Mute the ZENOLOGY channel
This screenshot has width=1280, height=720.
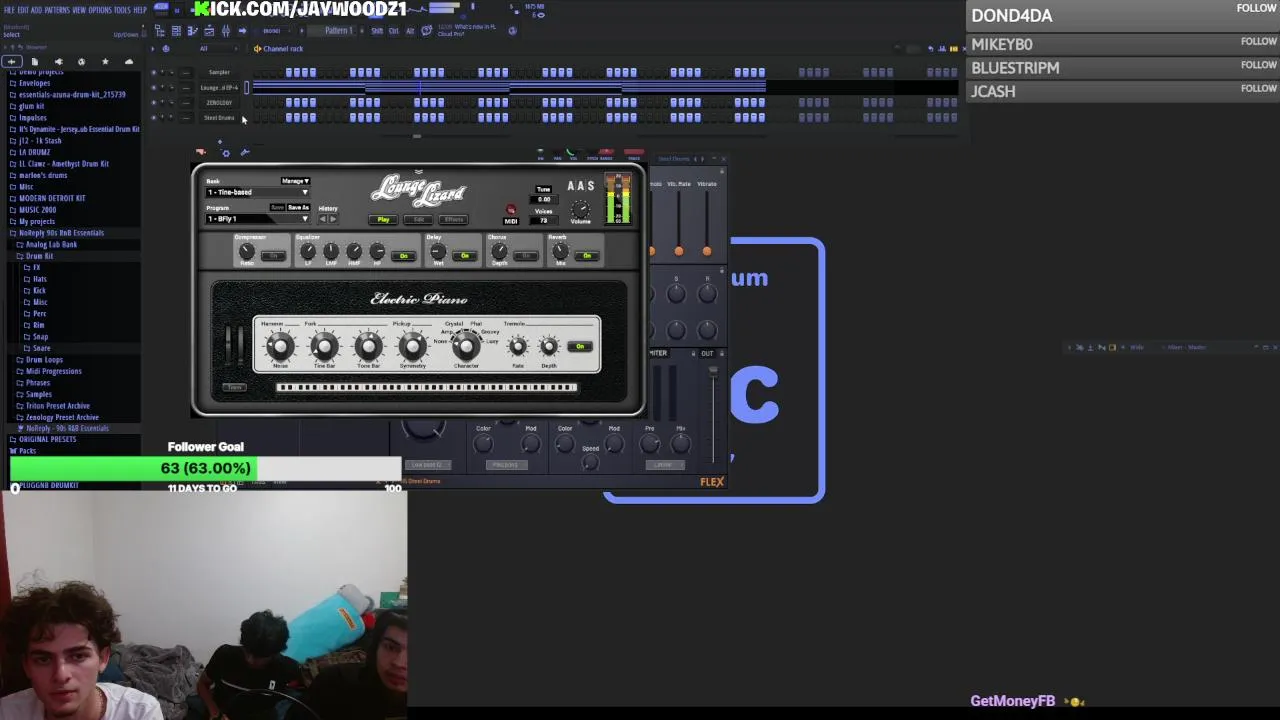click(154, 102)
